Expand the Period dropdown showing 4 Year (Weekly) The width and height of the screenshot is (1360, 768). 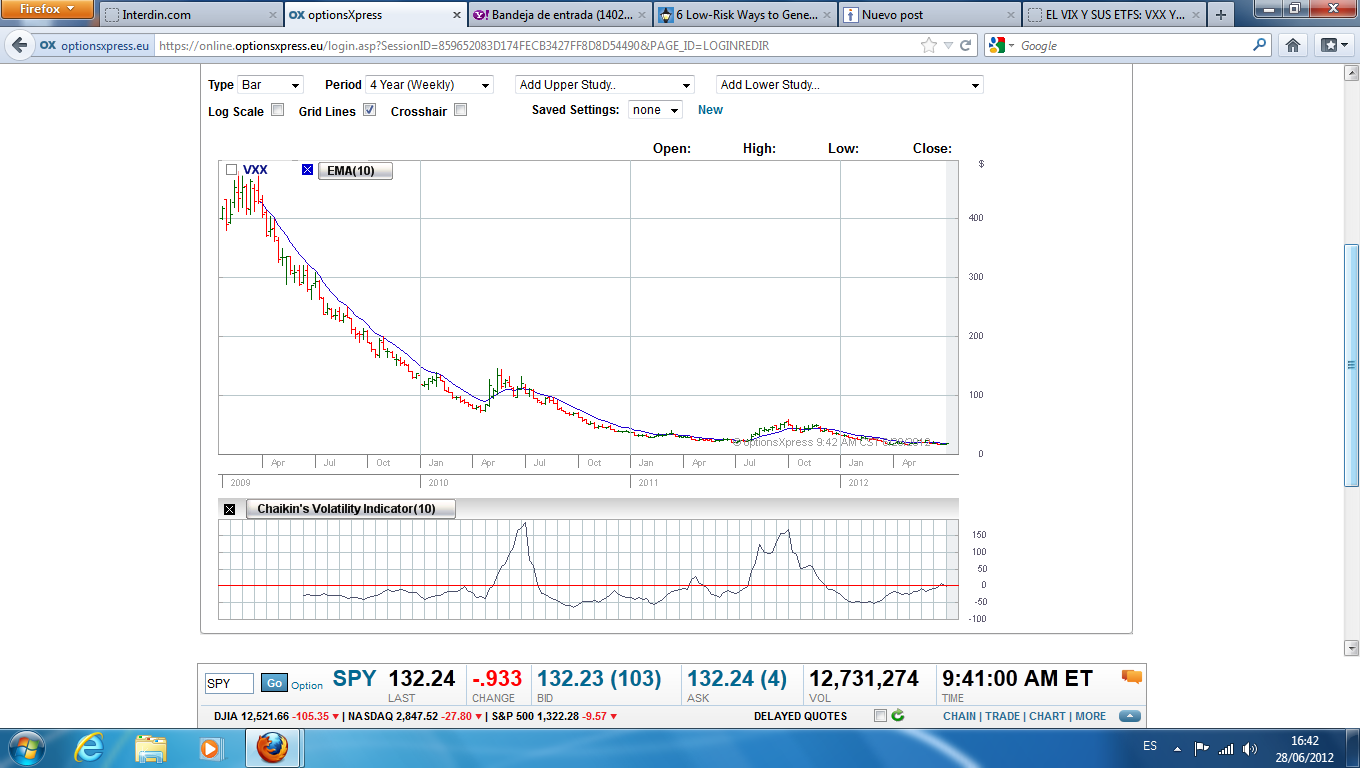click(429, 85)
